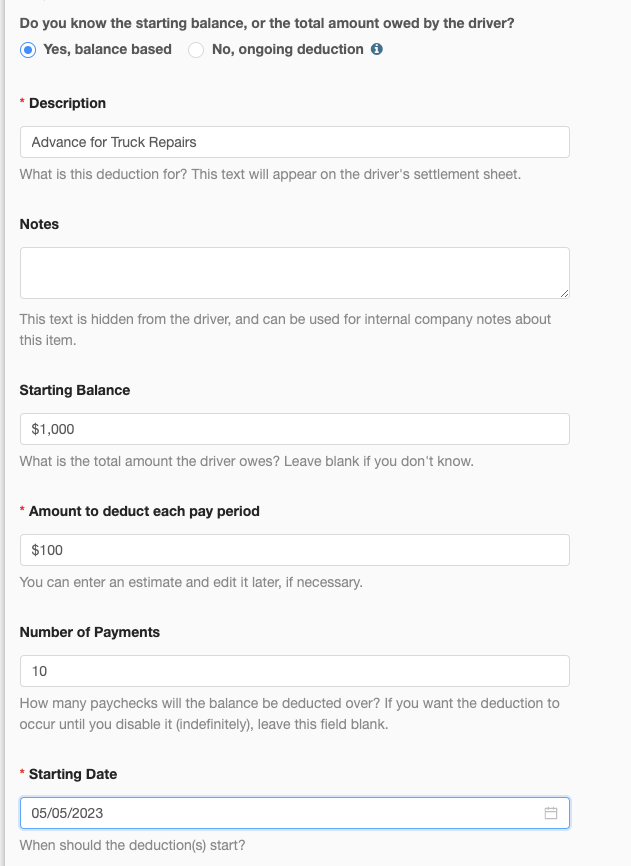Click 'Amount to deduct each pay period' label
631x866 pixels.
[x=144, y=511]
